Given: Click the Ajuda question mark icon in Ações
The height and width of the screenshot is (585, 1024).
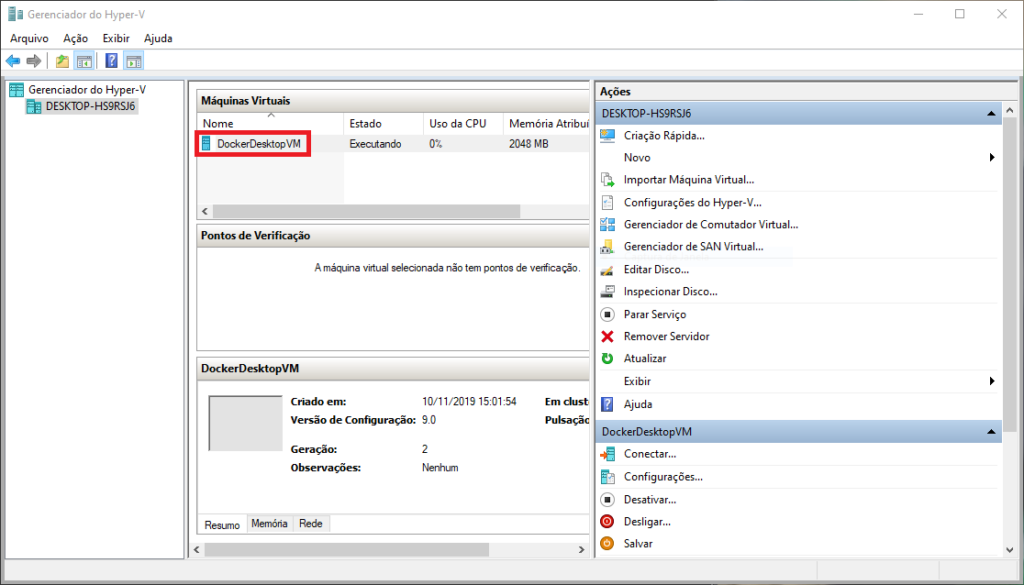Looking at the screenshot, I should click(607, 404).
